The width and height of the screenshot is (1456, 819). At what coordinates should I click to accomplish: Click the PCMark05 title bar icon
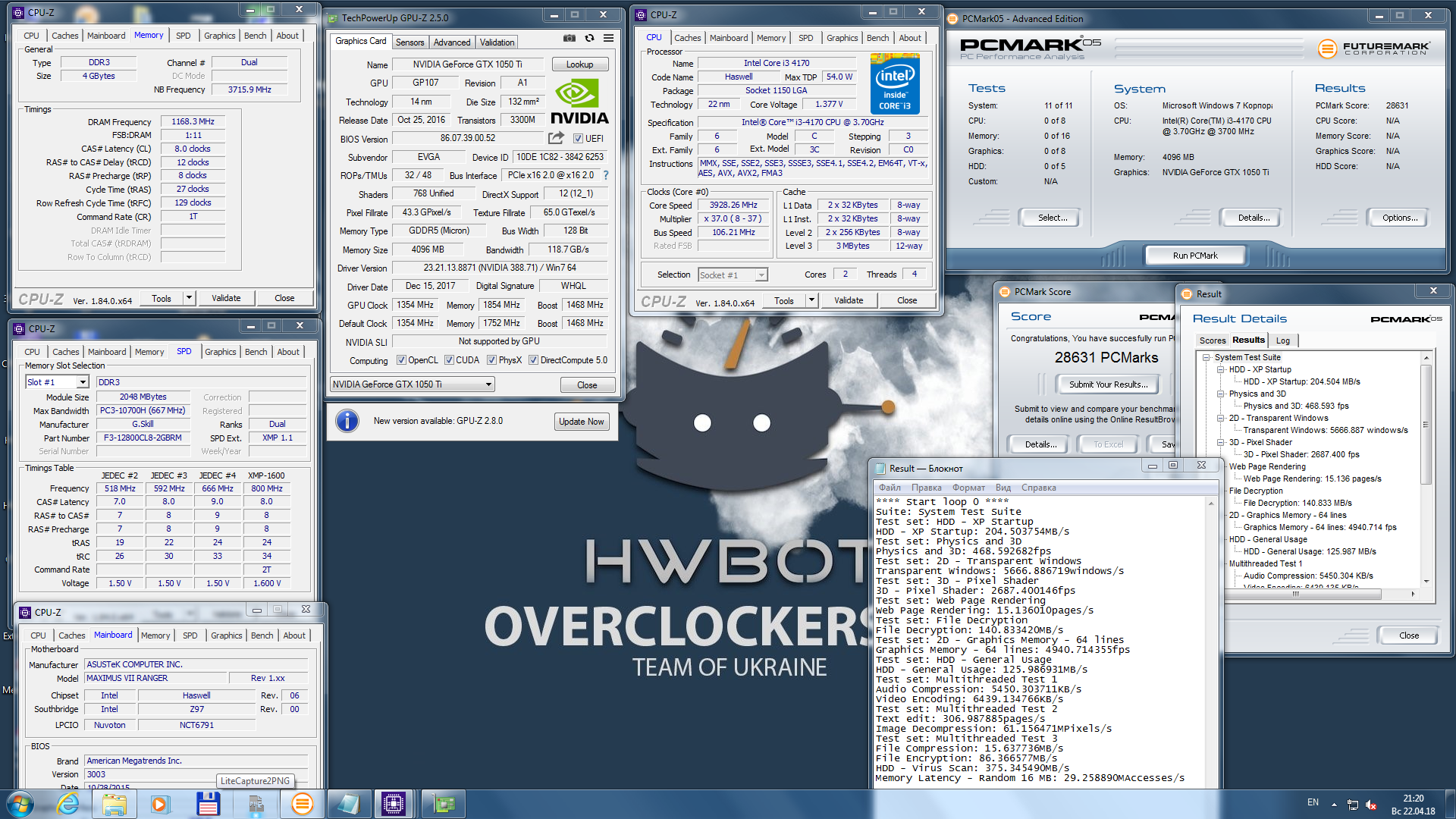pos(953,18)
